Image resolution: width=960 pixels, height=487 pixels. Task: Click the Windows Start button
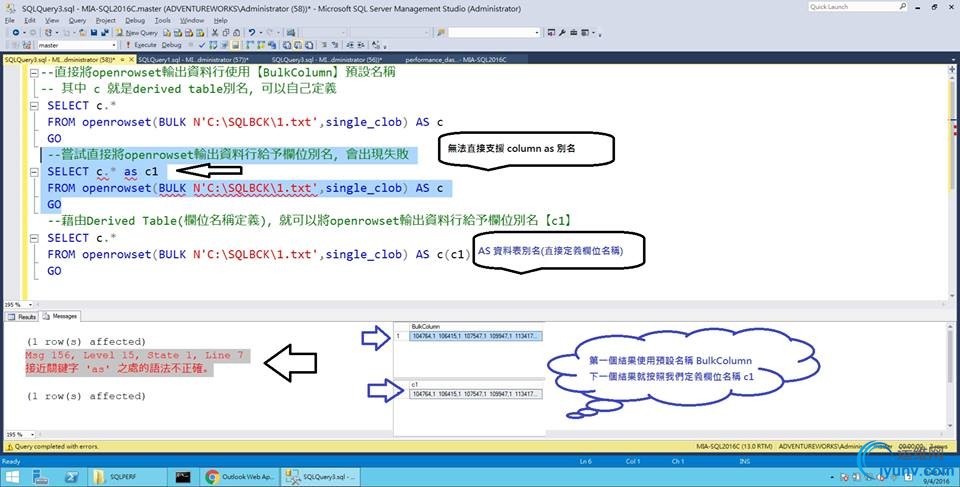[x=11, y=477]
